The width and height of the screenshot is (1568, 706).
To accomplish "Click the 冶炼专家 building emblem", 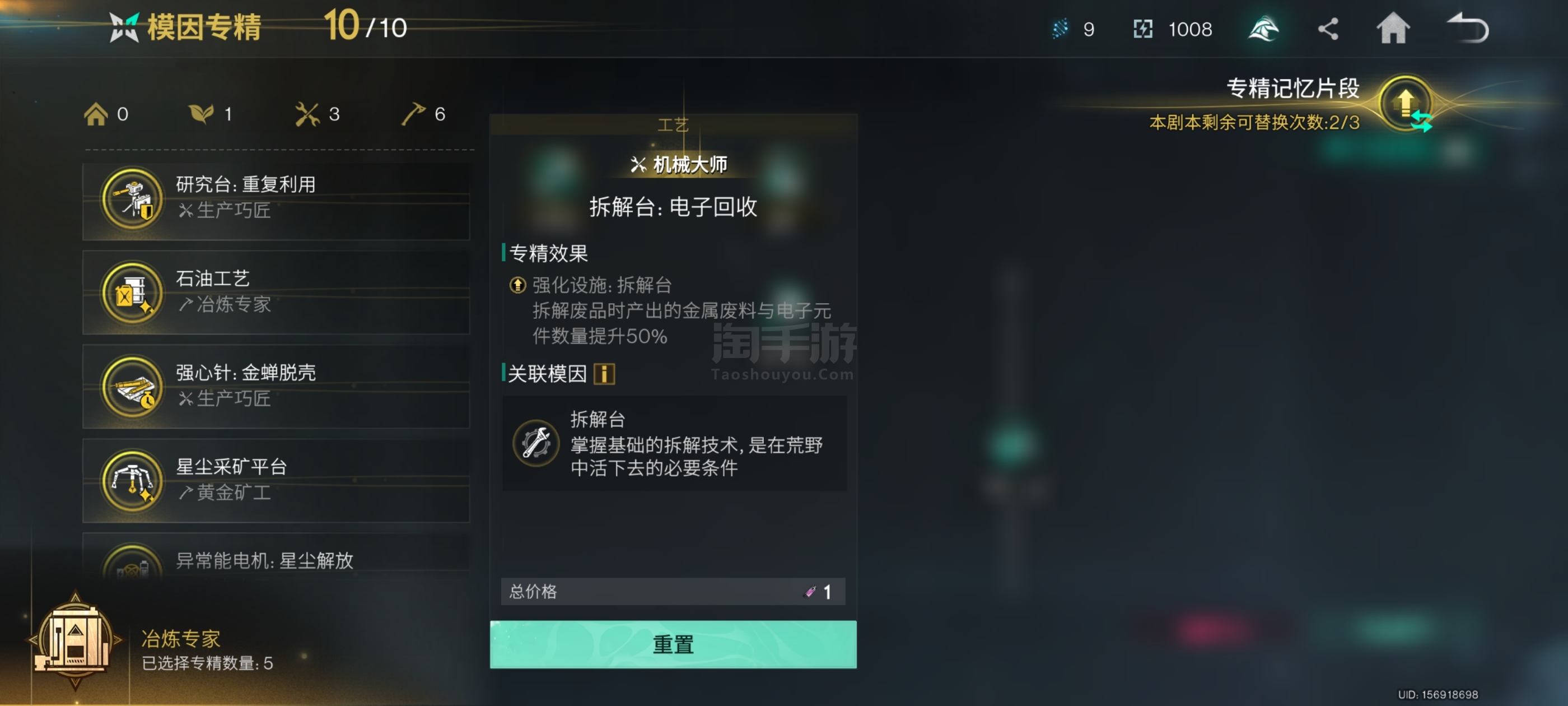I will [x=75, y=641].
